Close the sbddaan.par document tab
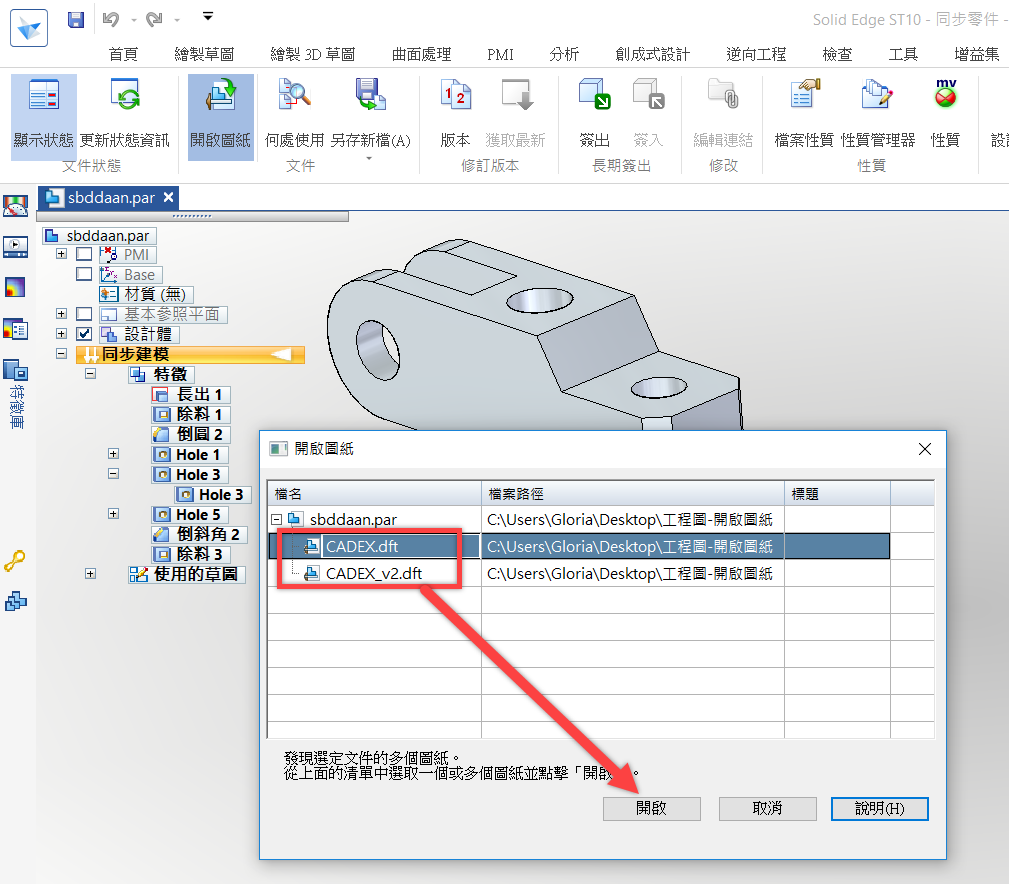Screen dimensions: 1009x884 pyautogui.click(x=169, y=197)
